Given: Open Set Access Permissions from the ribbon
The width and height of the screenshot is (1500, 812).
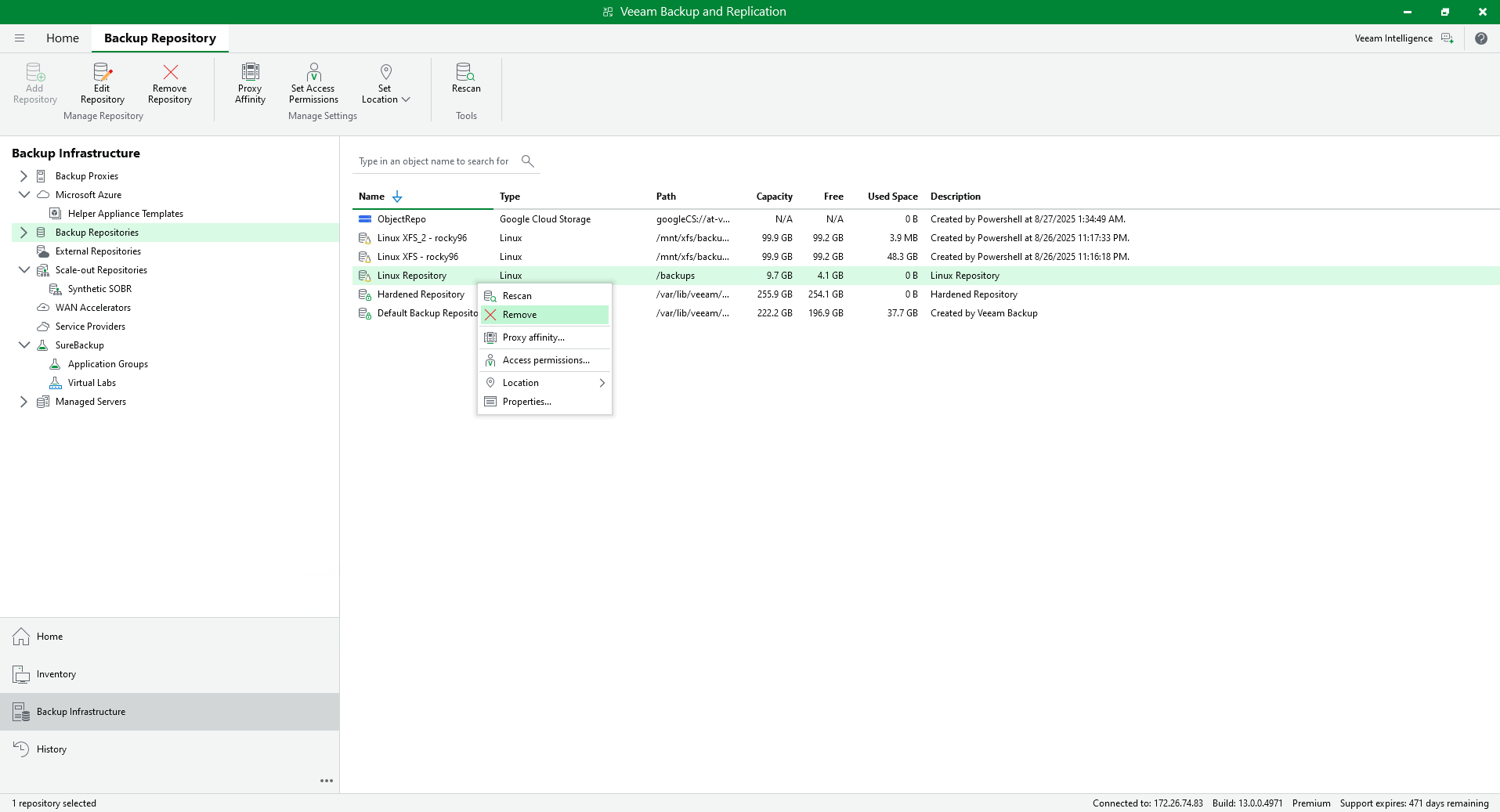Looking at the screenshot, I should (313, 83).
